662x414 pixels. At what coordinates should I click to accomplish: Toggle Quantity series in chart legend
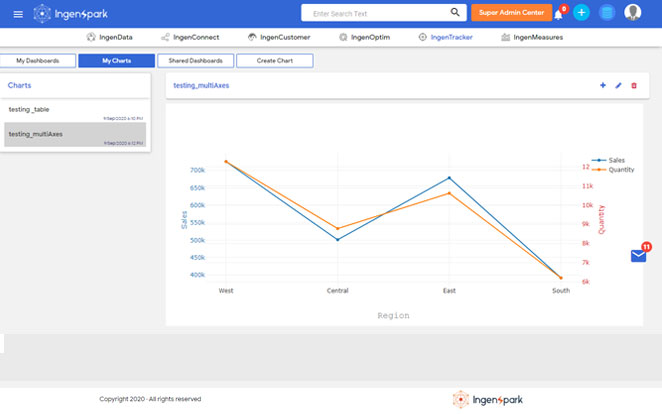(615, 170)
